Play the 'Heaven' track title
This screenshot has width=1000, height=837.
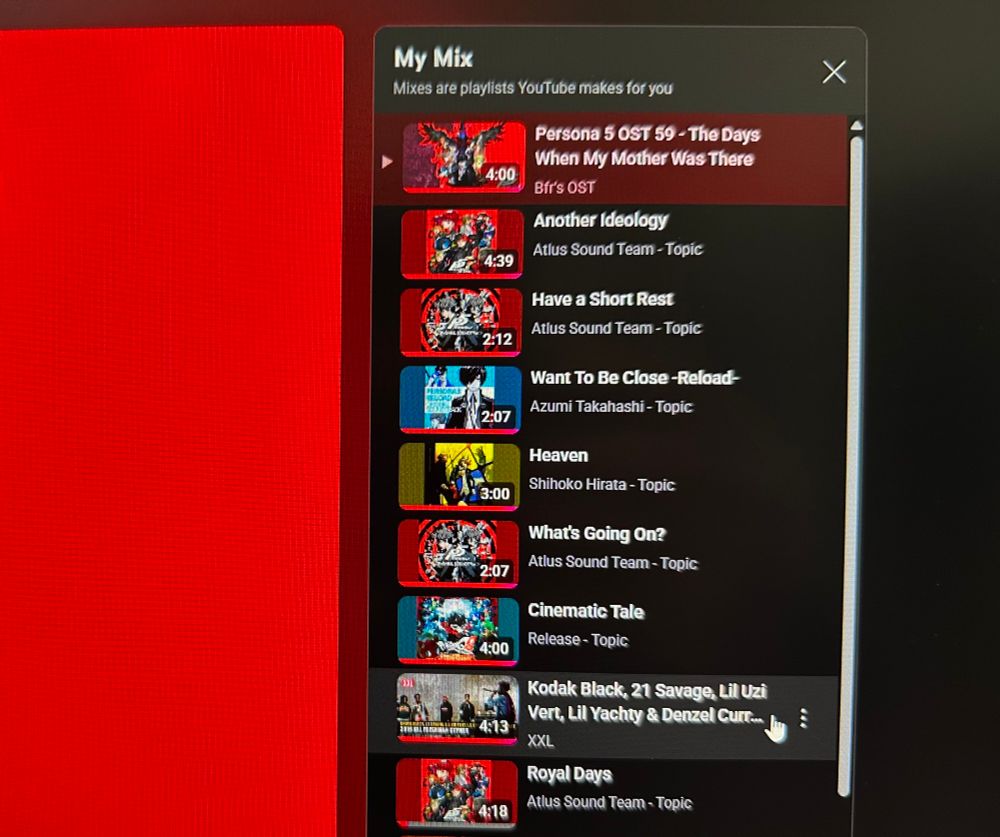[559, 456]
